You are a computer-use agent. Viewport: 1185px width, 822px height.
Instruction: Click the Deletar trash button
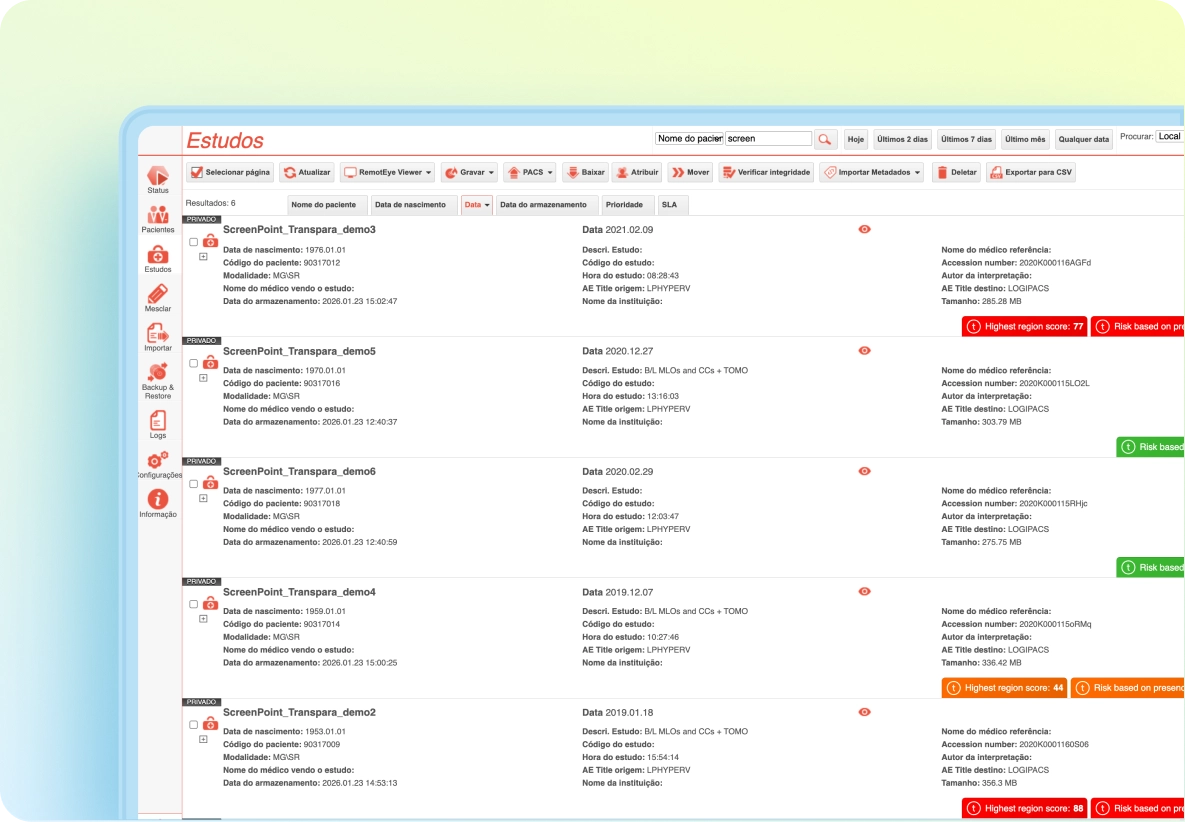click(956, 172)
